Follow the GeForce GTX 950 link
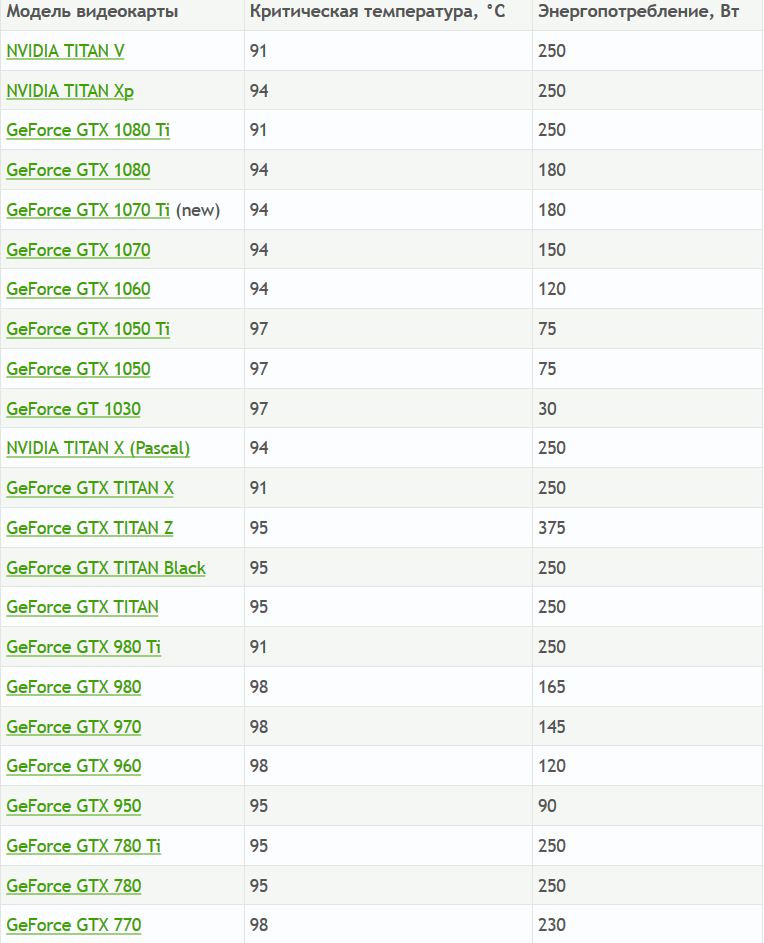The height and width of the screenshot is (943, 764). click(73, 806)
